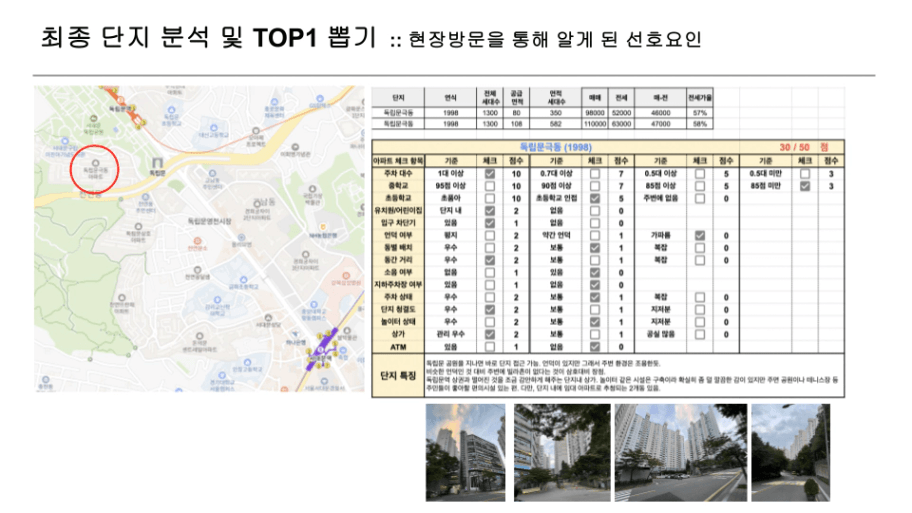Image resolution: width=912 pixels, height=513 pixels.
Task: Toggle 언덕 여부 '가파름' checkbox
Action: (700, 236)
